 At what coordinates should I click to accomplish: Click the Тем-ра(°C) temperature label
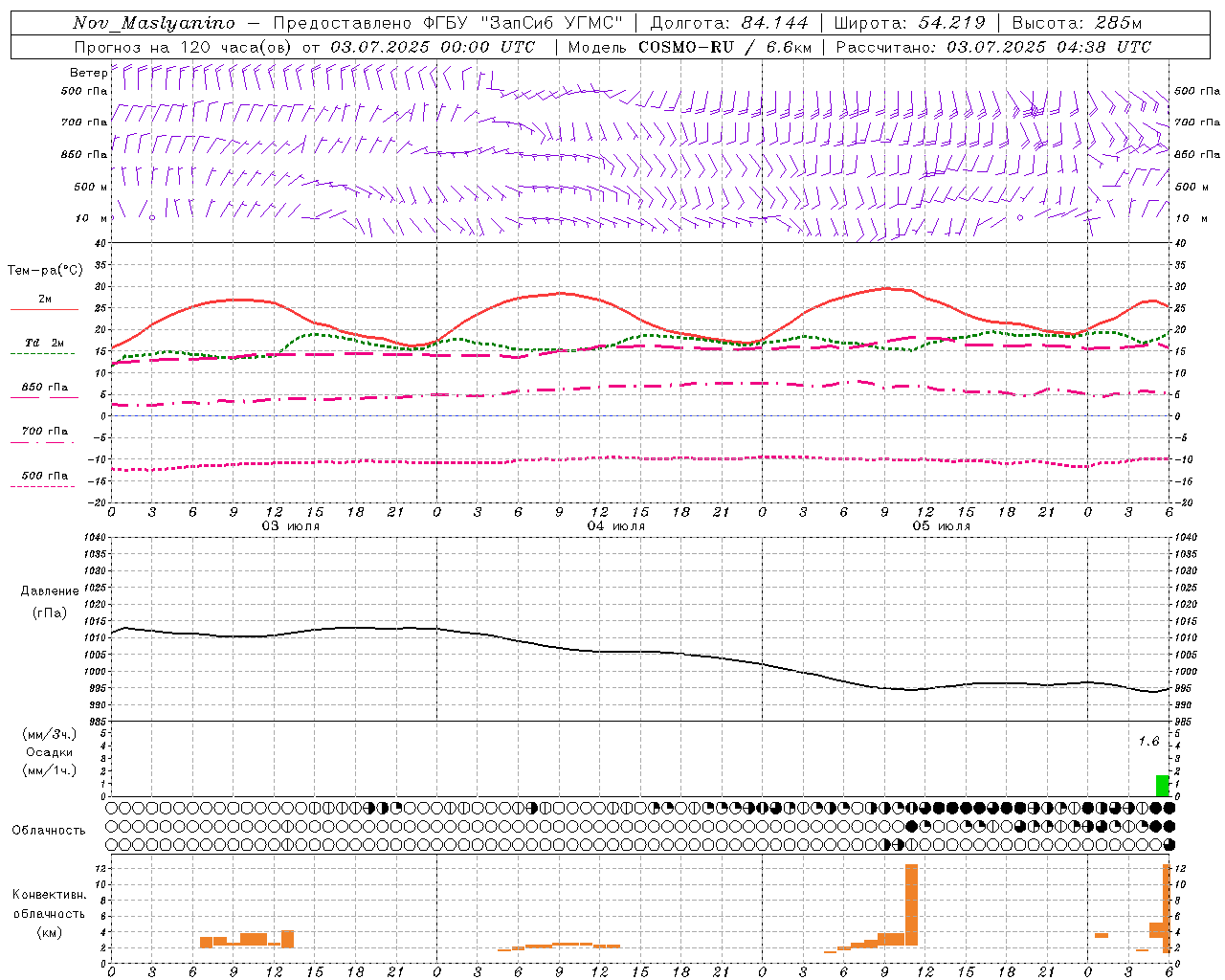tap(45, 271)
